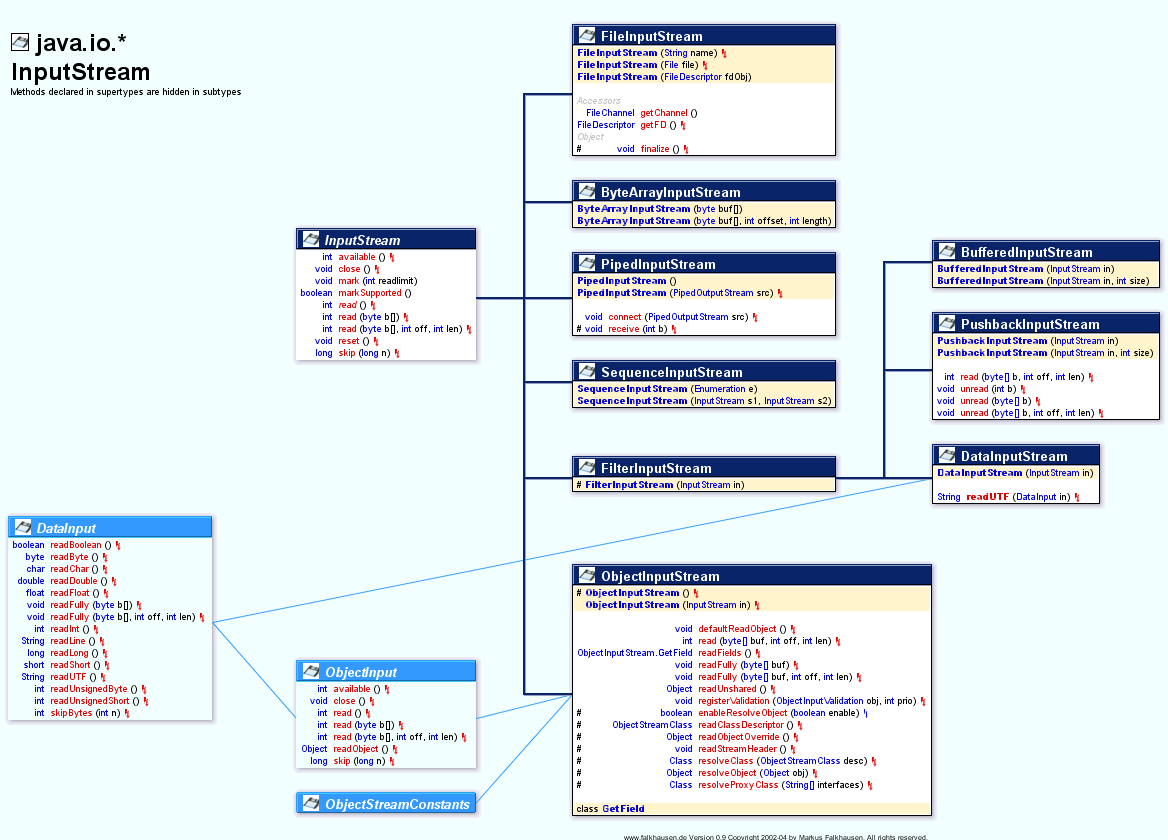Click the FilterInputStream class header icon
This screenshot has width=1168, height=840.
[x=586, y=467]
